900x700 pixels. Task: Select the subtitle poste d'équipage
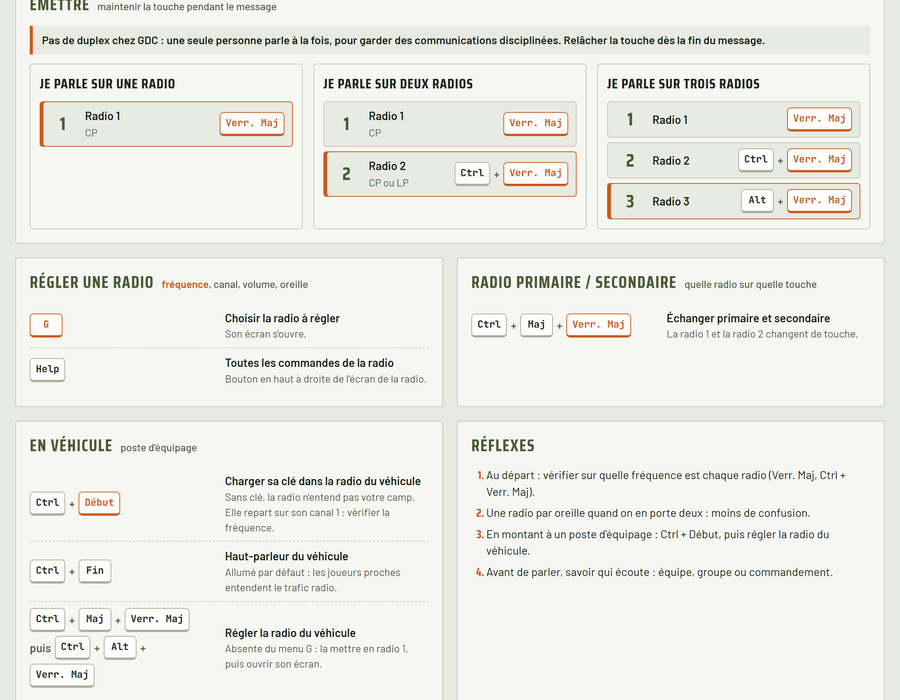click(x=158, y=448)
